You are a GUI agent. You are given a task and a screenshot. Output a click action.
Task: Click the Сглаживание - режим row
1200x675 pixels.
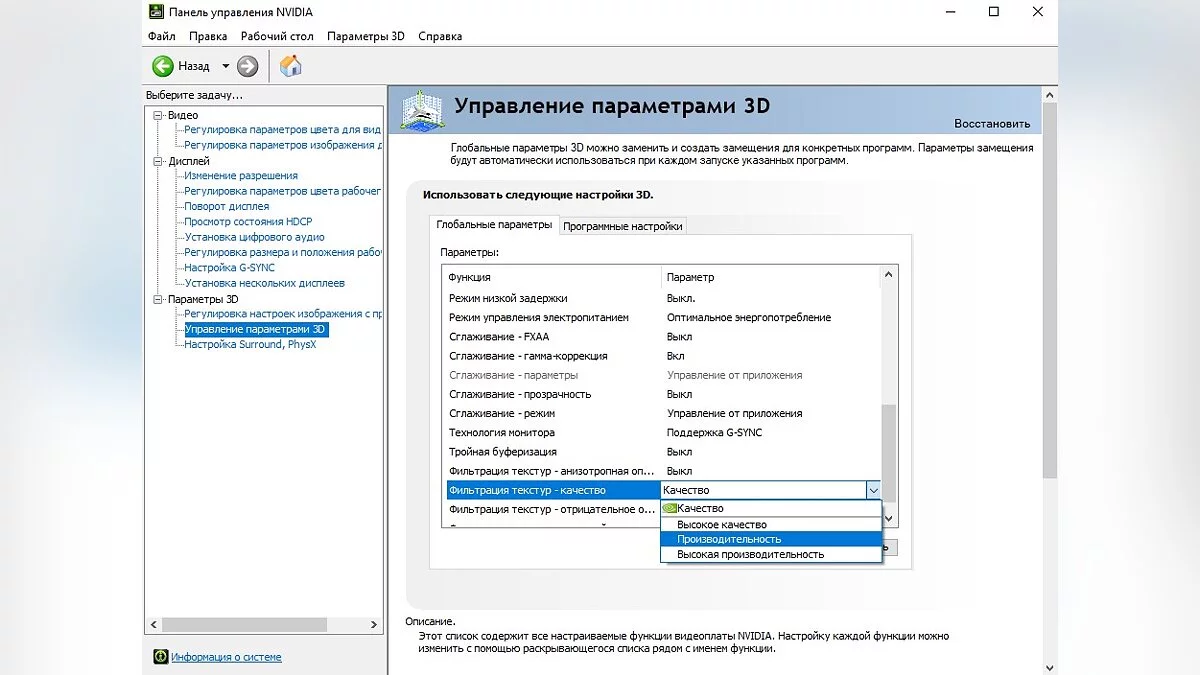[661, 413]
